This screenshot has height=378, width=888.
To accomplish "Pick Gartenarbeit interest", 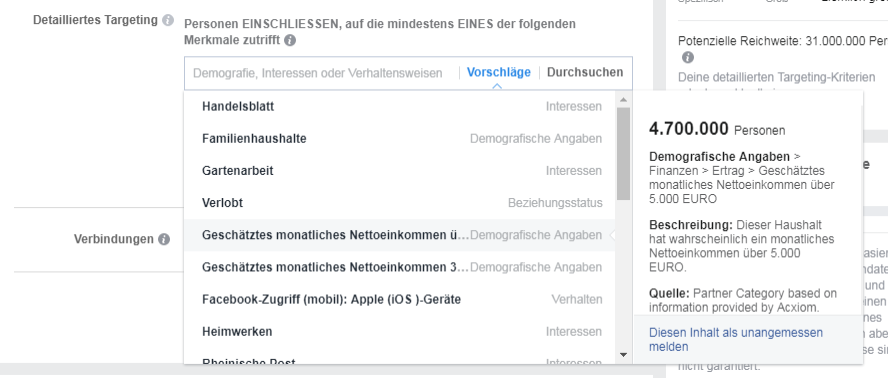I will [400, 171].
